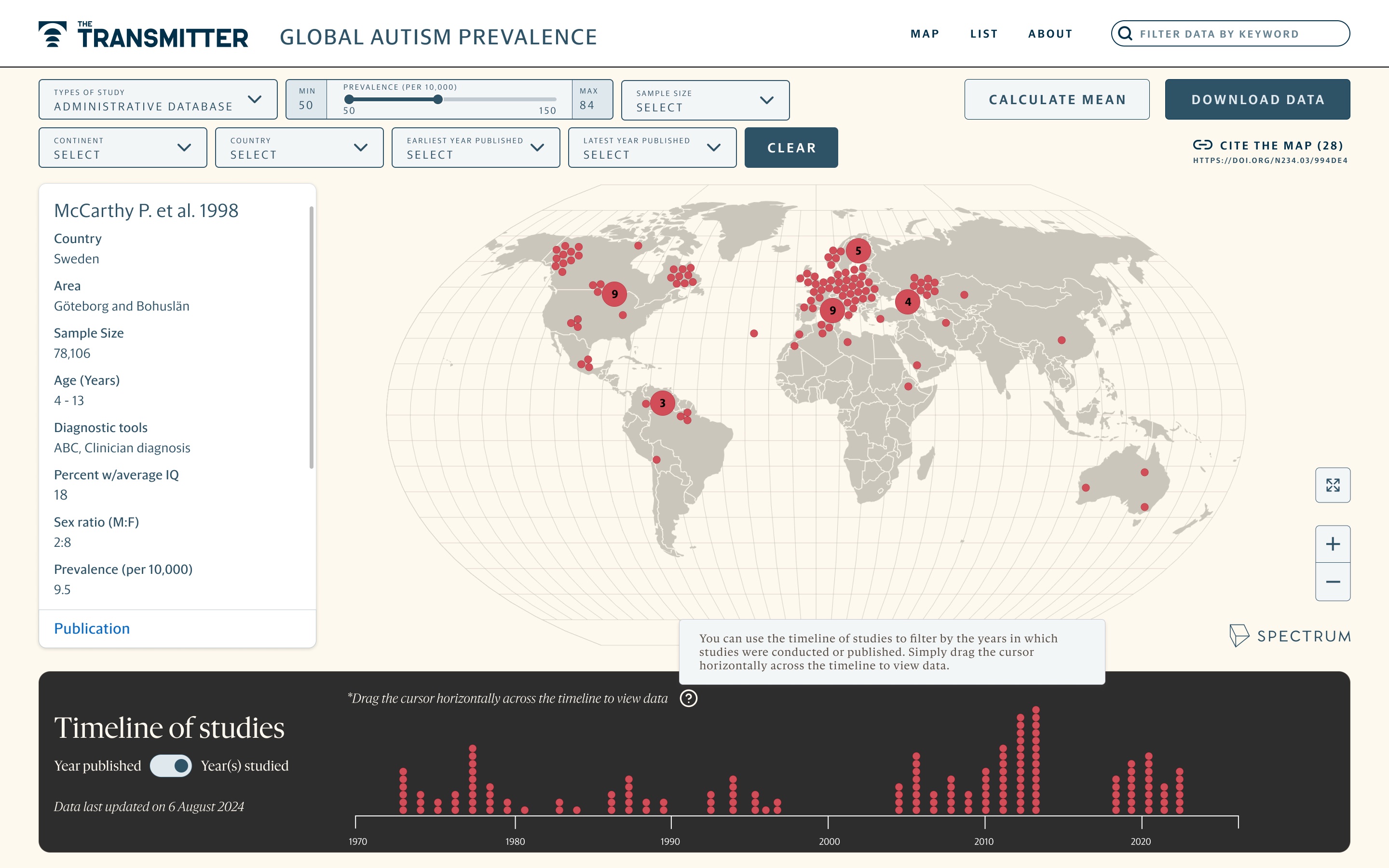Click the cluster marked 3 in South America

(662, 403)
